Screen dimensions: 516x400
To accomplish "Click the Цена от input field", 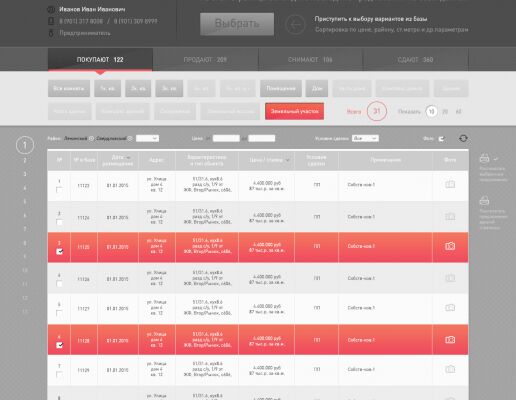I will pos(226,138).
